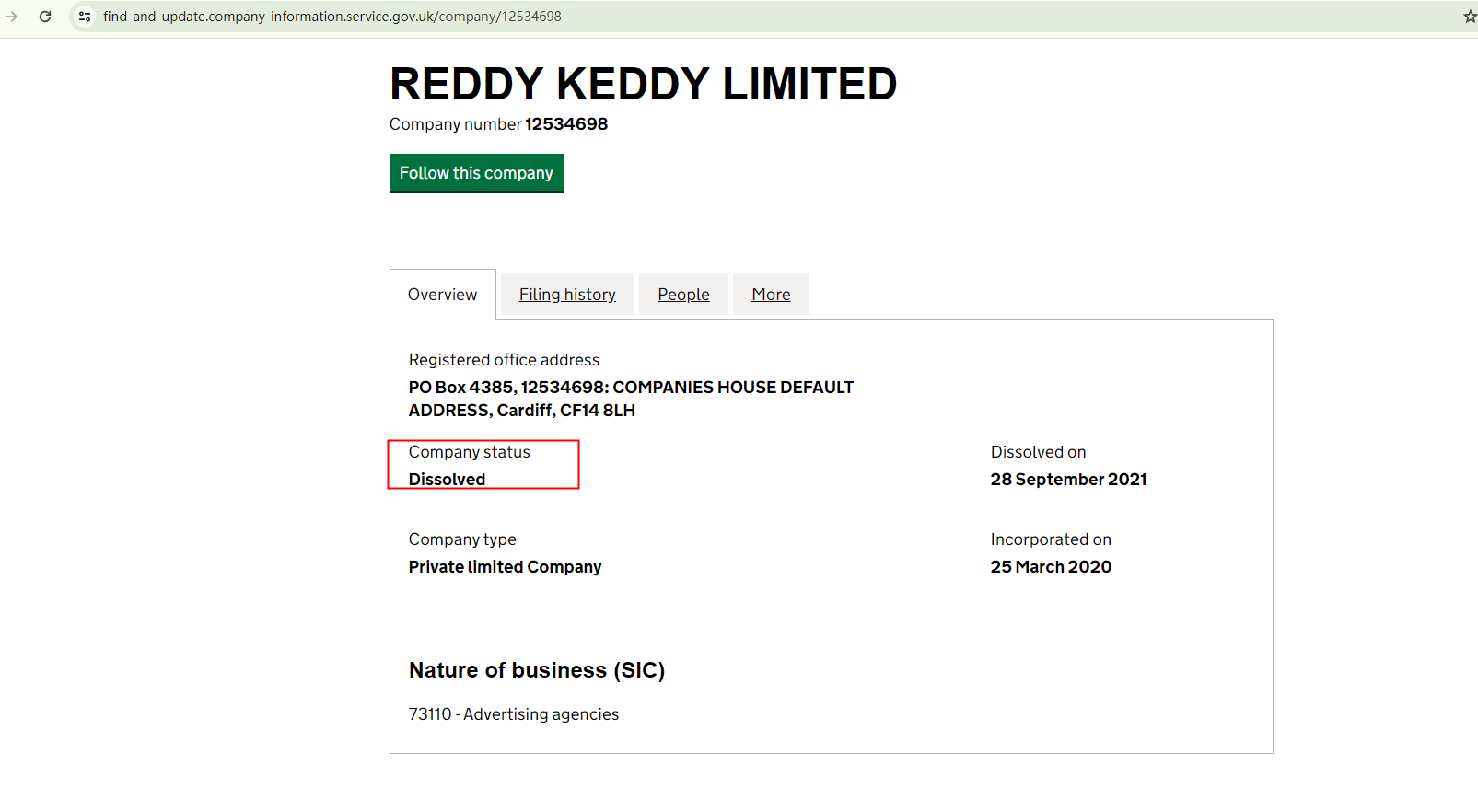This screenshot has height=812, width=1478.
Task: Open the Filing history tab
Action: (x=567, y=295)
